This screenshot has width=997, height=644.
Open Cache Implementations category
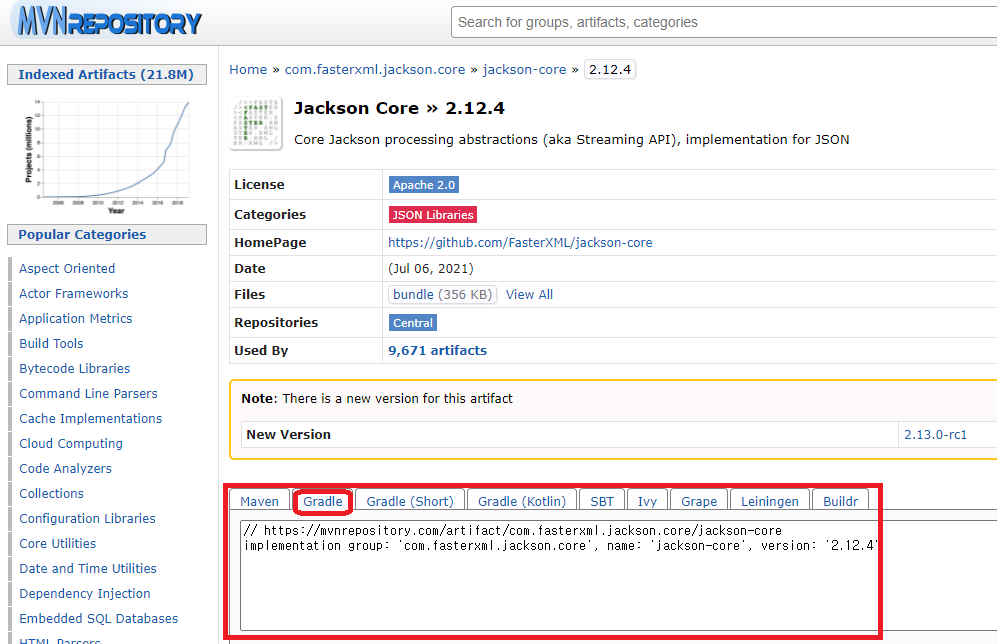click(x=90, y=418)
